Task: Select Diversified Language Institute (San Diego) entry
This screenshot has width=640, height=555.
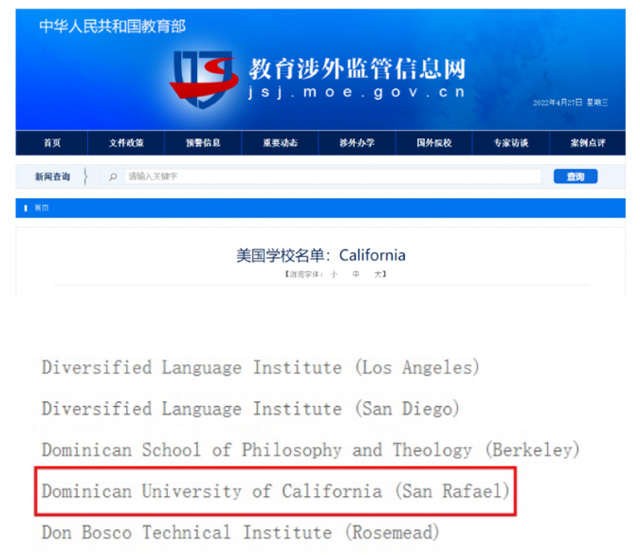Action: [x=250, y=408]
